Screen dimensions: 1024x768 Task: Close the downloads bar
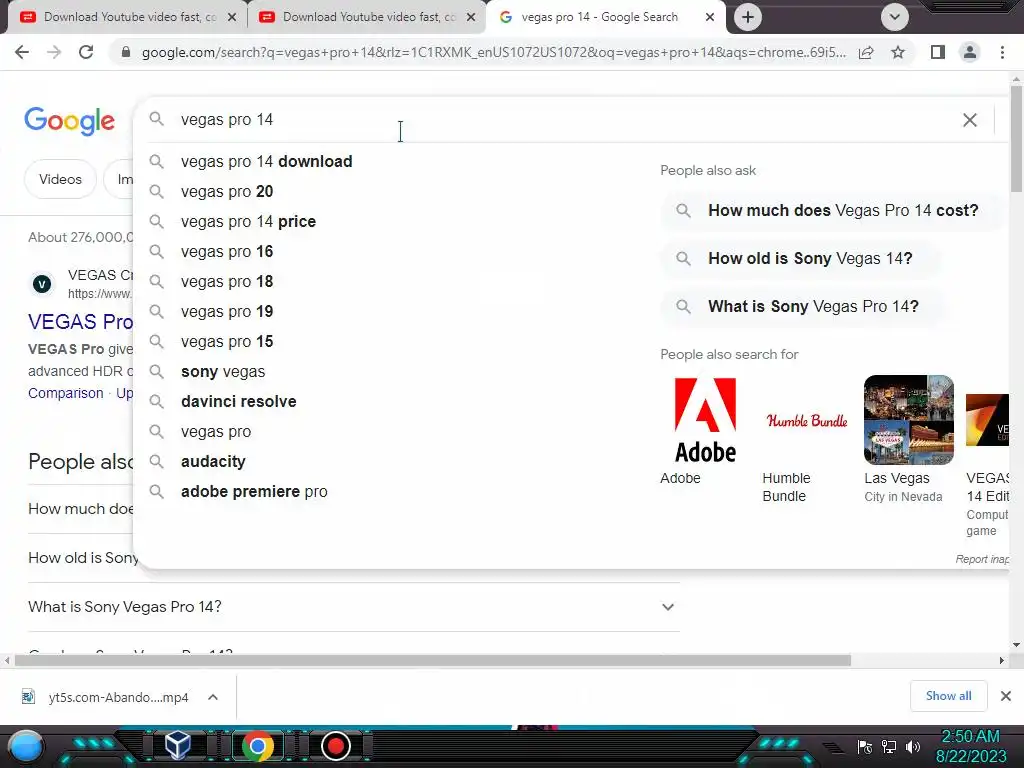pos(1006,696)
